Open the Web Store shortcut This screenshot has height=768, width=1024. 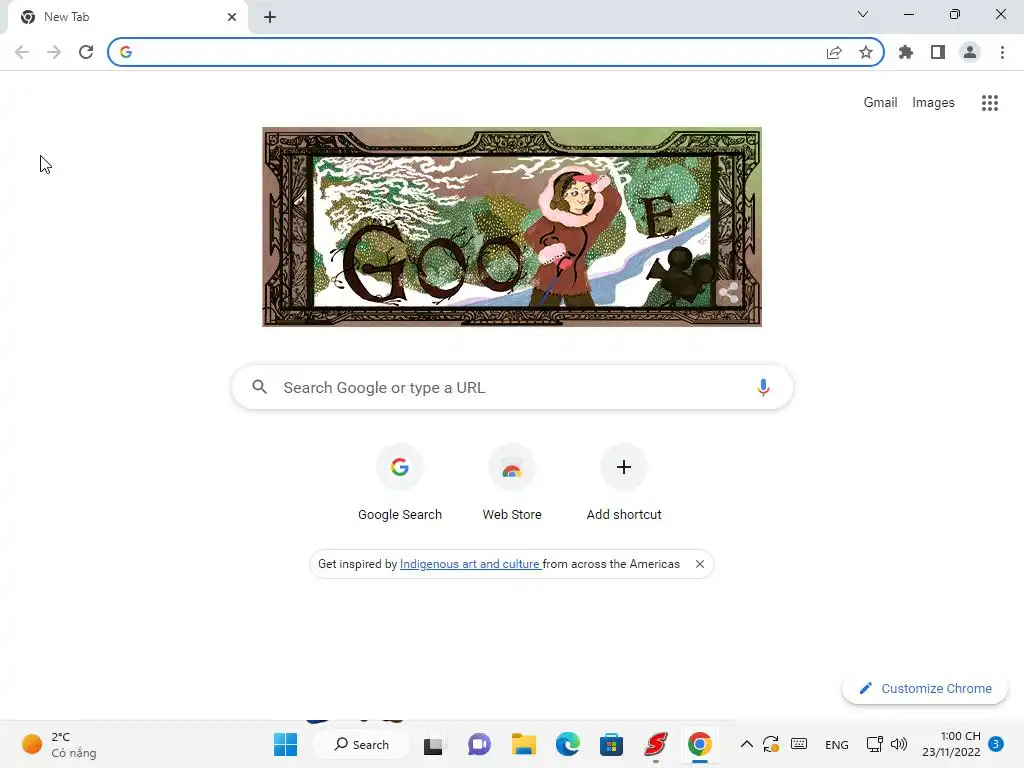(512, 483)
